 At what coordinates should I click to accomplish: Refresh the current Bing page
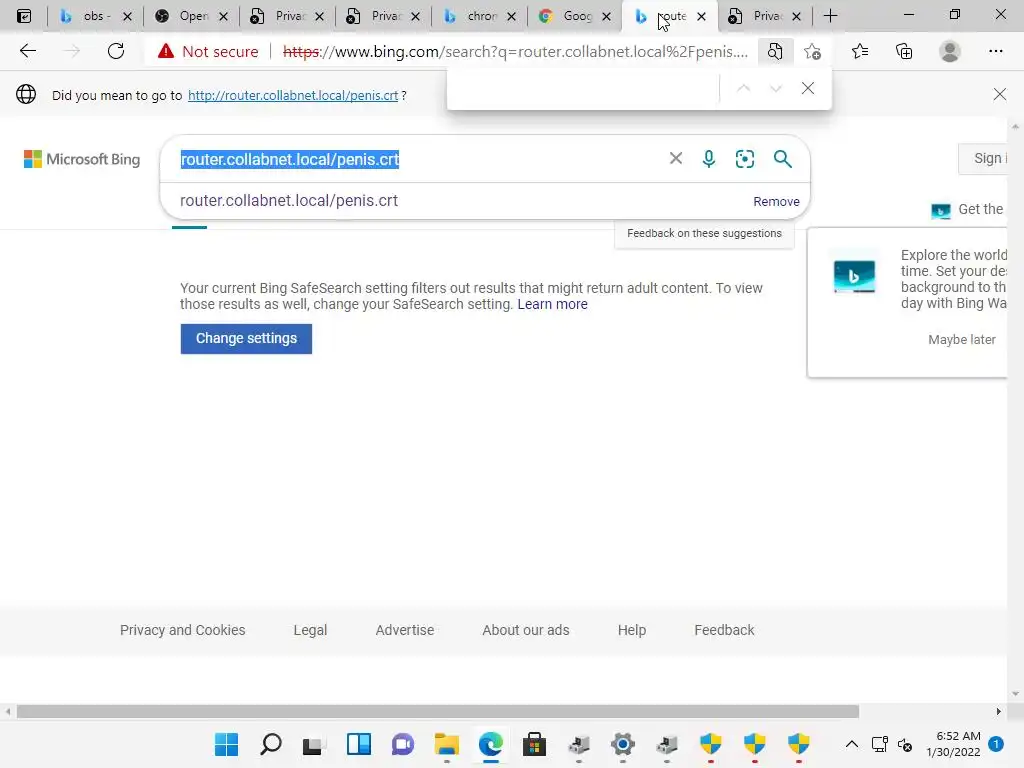(116, 51)
